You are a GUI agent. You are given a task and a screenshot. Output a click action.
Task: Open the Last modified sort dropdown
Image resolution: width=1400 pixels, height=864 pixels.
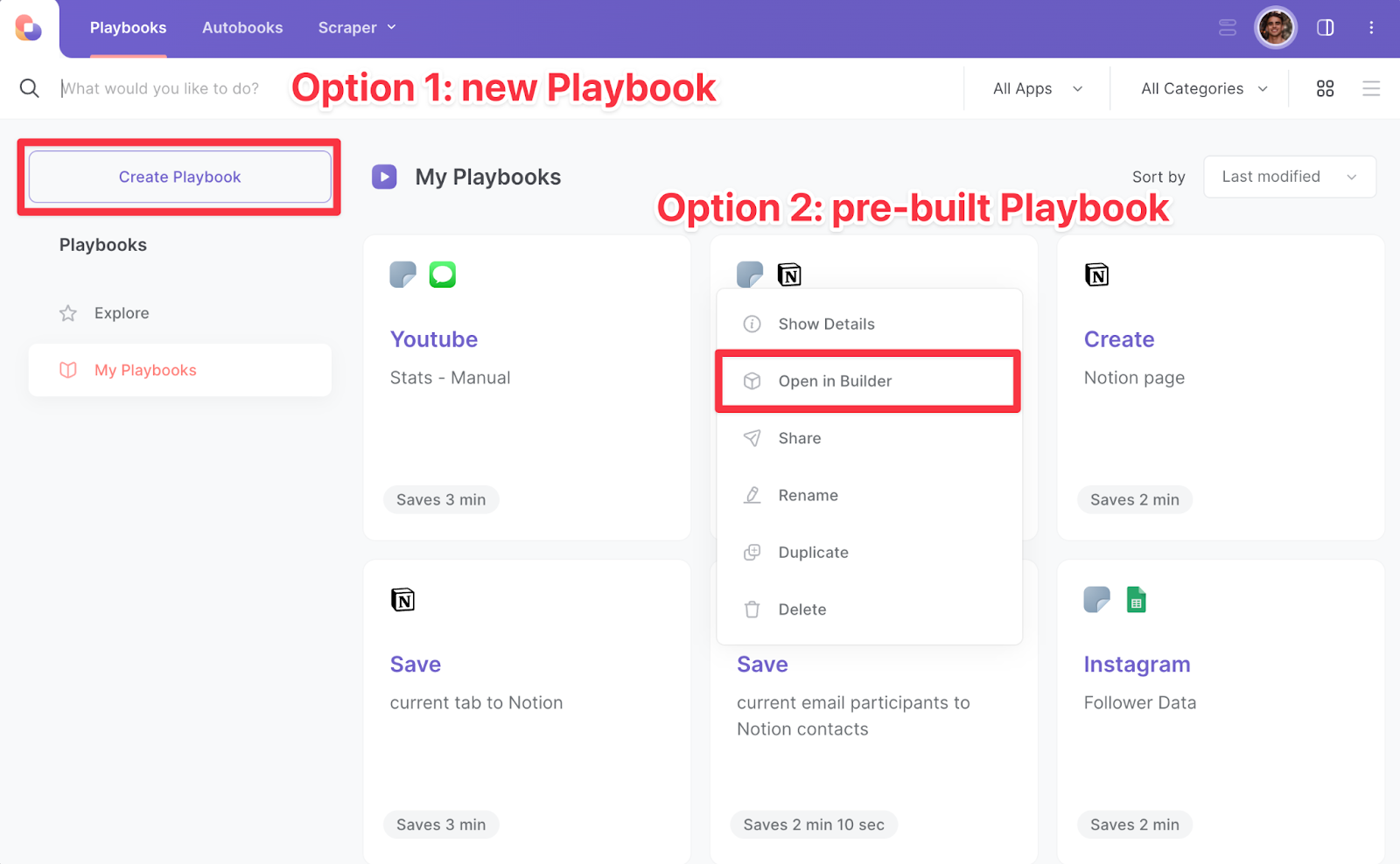[1289, 177]
